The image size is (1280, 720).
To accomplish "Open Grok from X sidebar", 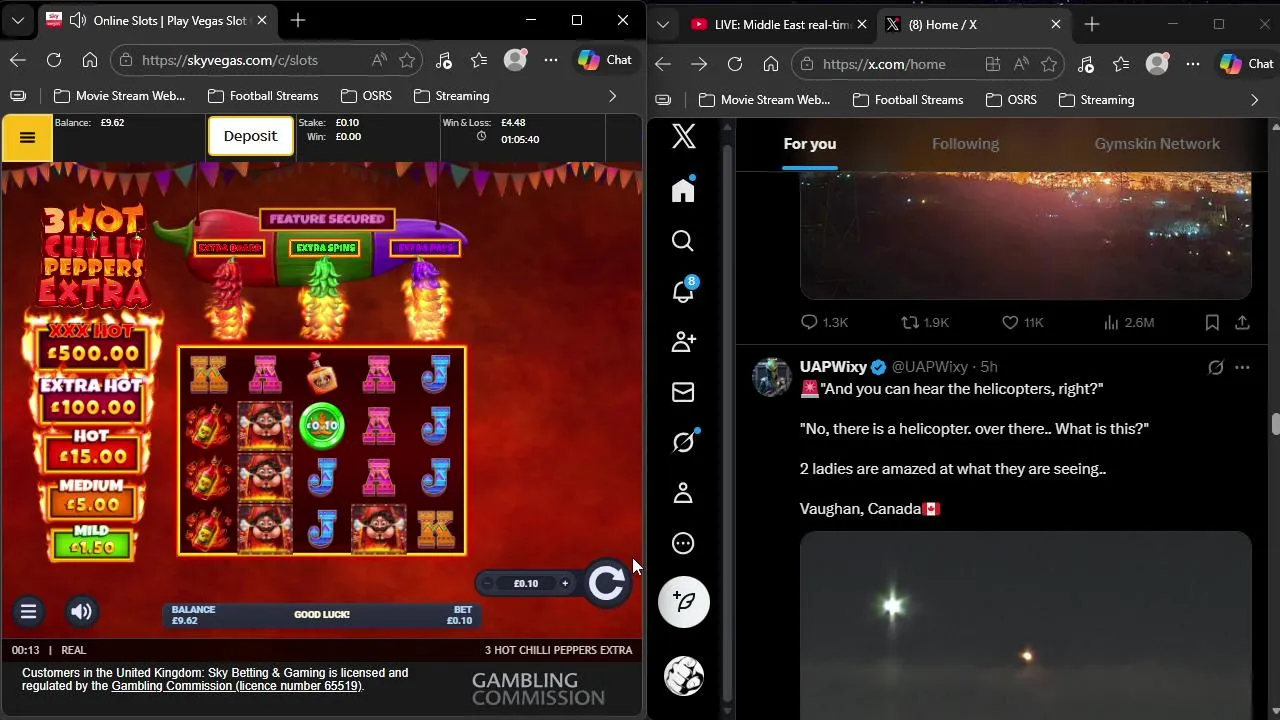I will point(683,442).
